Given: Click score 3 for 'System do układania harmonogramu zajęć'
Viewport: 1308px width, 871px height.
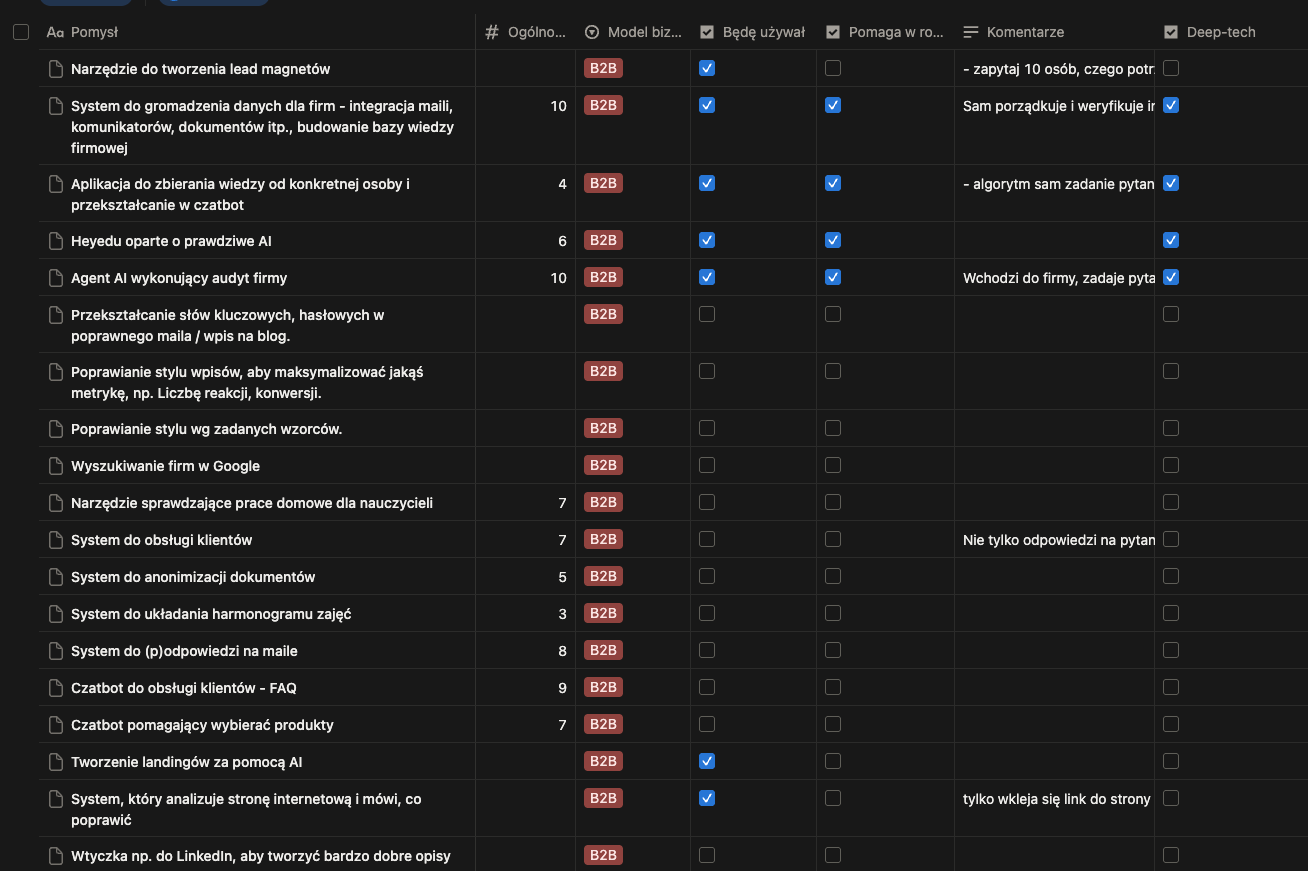Looking at the screenshot, I should click(562, 614).
